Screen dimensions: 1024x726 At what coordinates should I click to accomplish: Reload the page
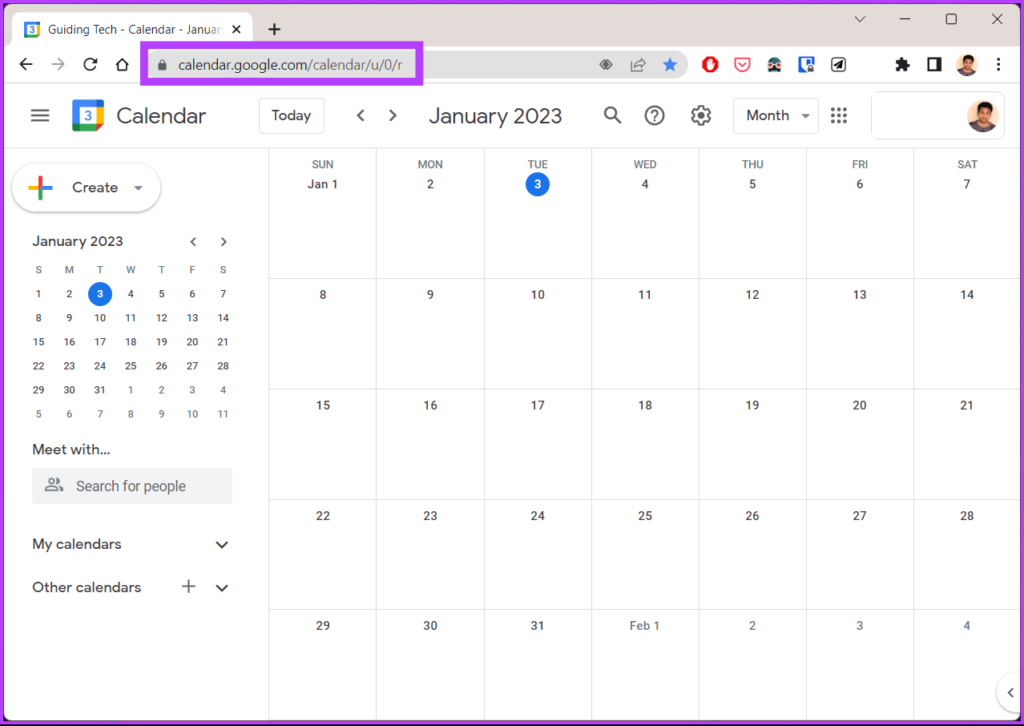90,64
